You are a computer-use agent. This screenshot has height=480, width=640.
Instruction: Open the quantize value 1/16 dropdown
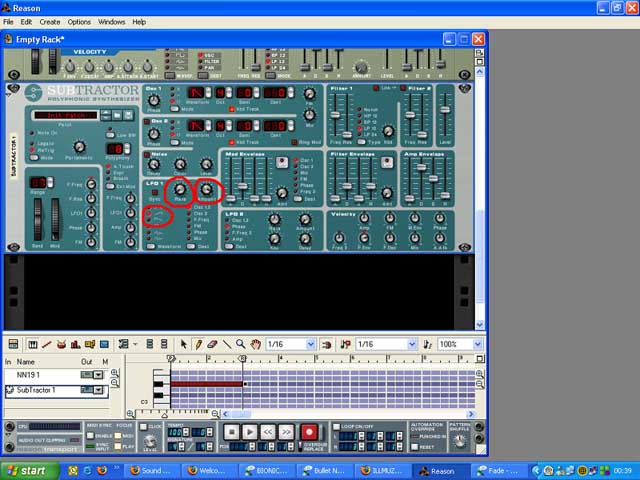[x=412, y=344]
